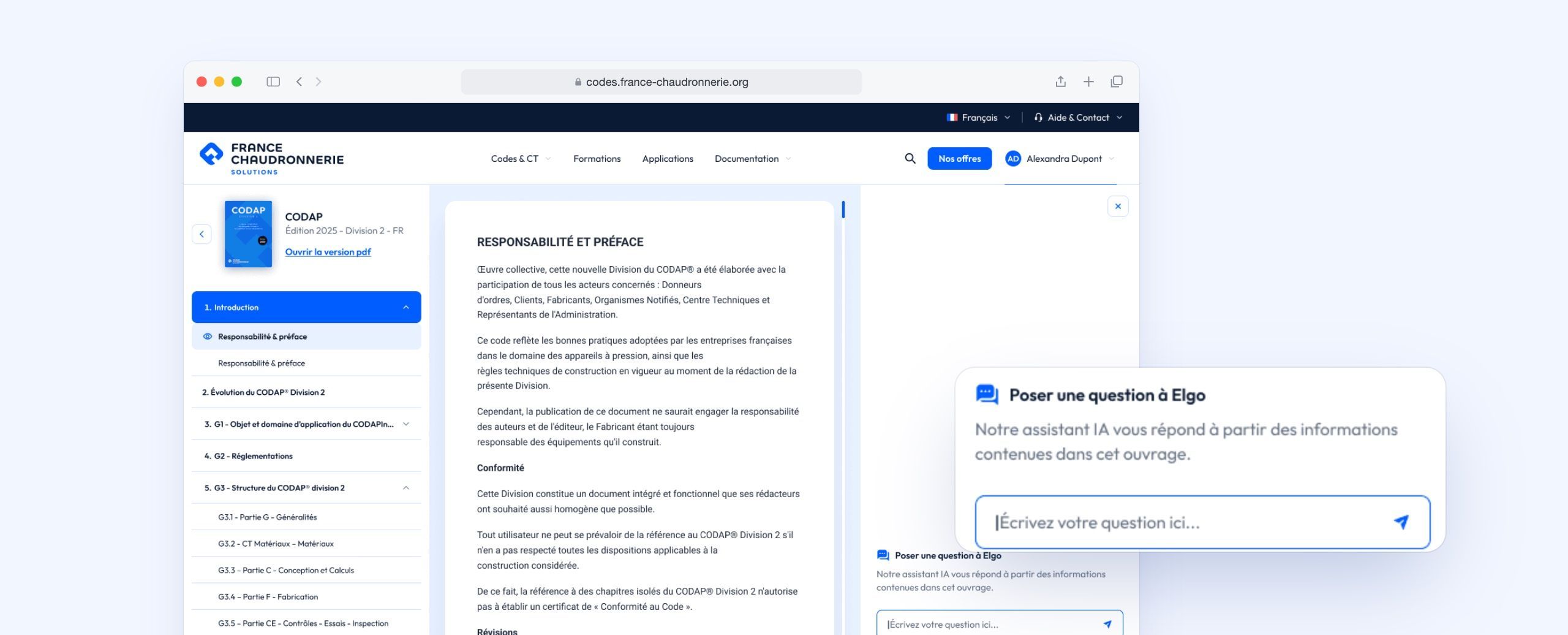Click the Nos offres button
The image size is (1568, 635).
point(959,159)
